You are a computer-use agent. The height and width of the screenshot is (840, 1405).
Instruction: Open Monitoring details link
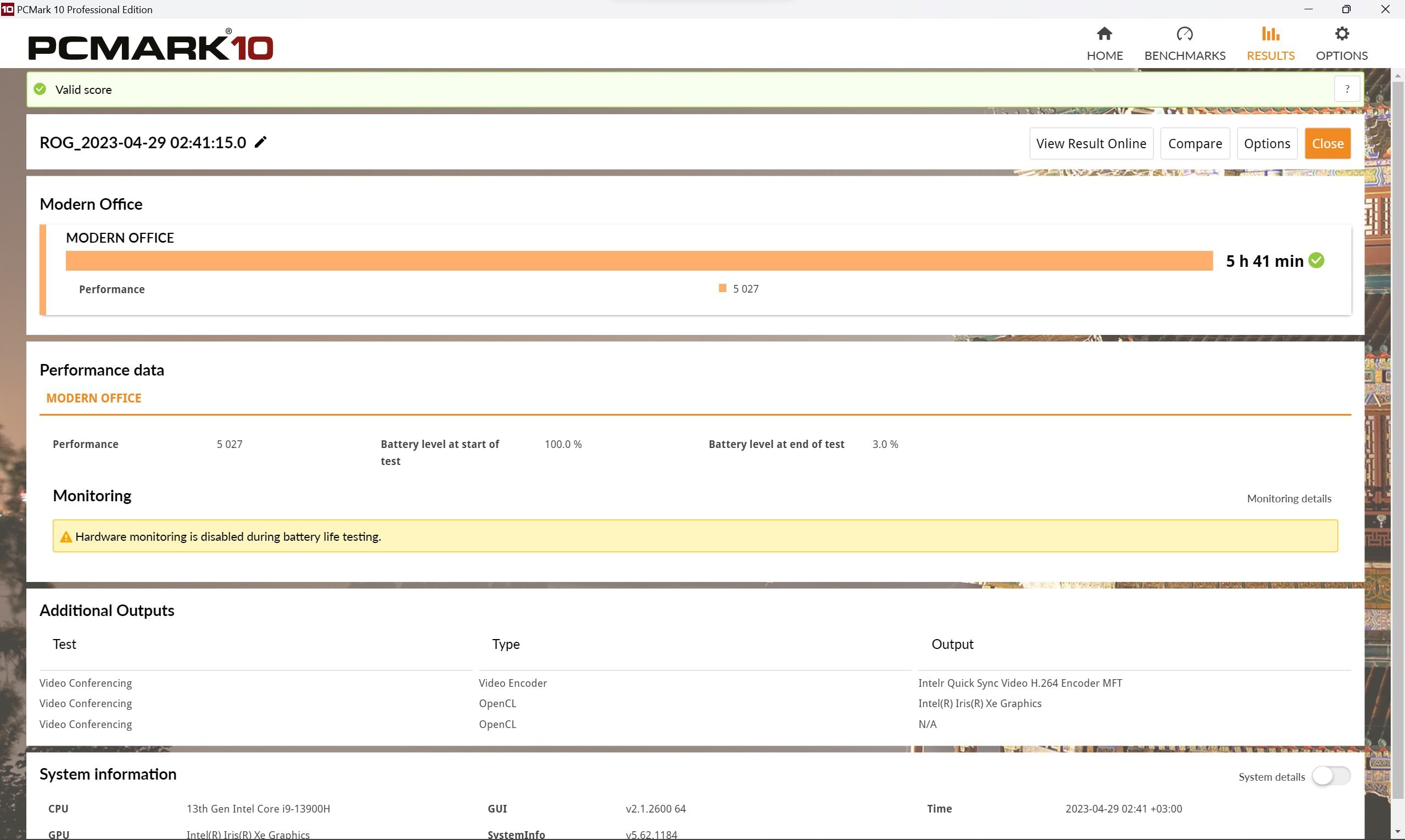(x=1289, y=499)
